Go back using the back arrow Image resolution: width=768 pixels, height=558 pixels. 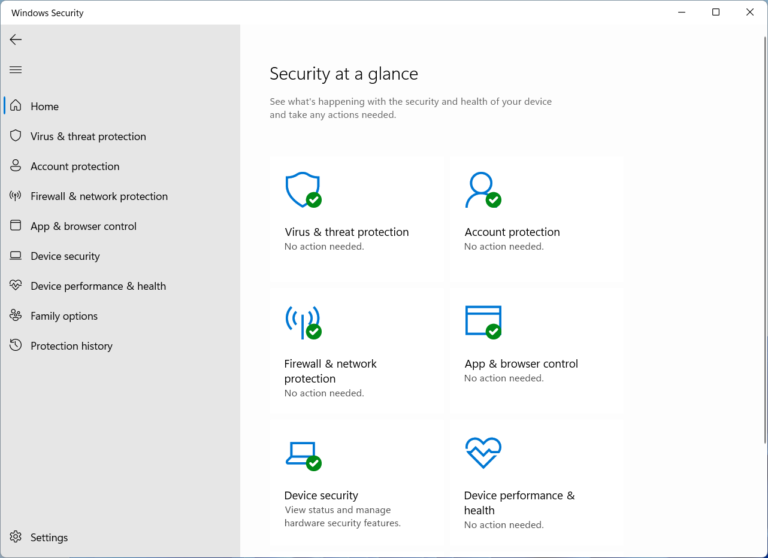16,40
